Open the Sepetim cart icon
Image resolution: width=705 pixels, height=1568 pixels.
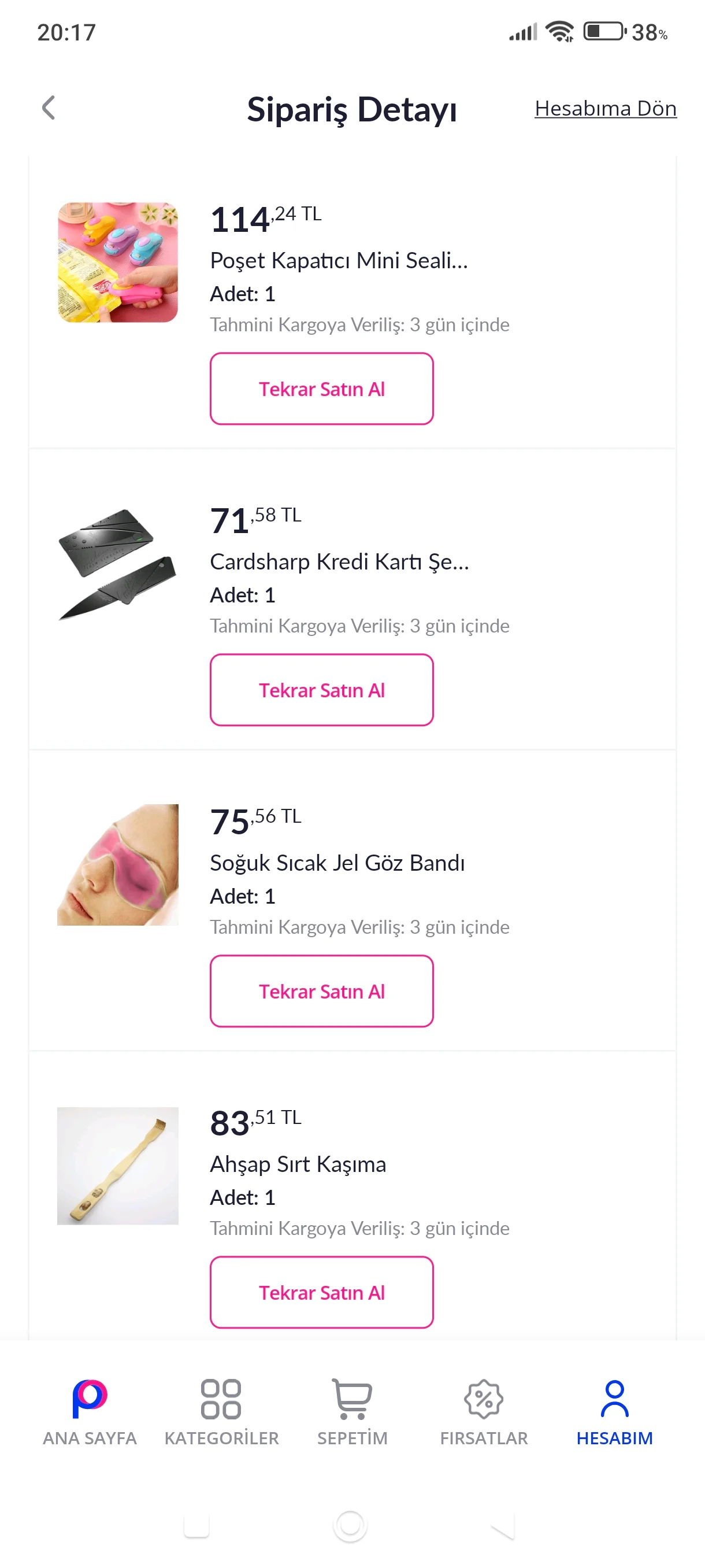pos(352,1399)
